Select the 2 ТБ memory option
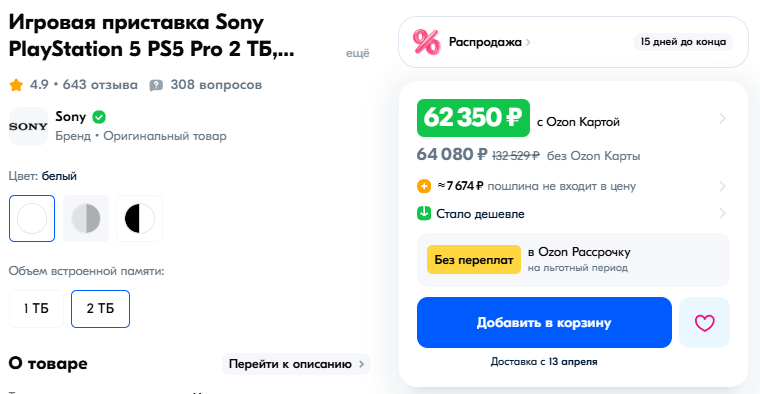Screen dimensions: 760x394 coord(100,309)
